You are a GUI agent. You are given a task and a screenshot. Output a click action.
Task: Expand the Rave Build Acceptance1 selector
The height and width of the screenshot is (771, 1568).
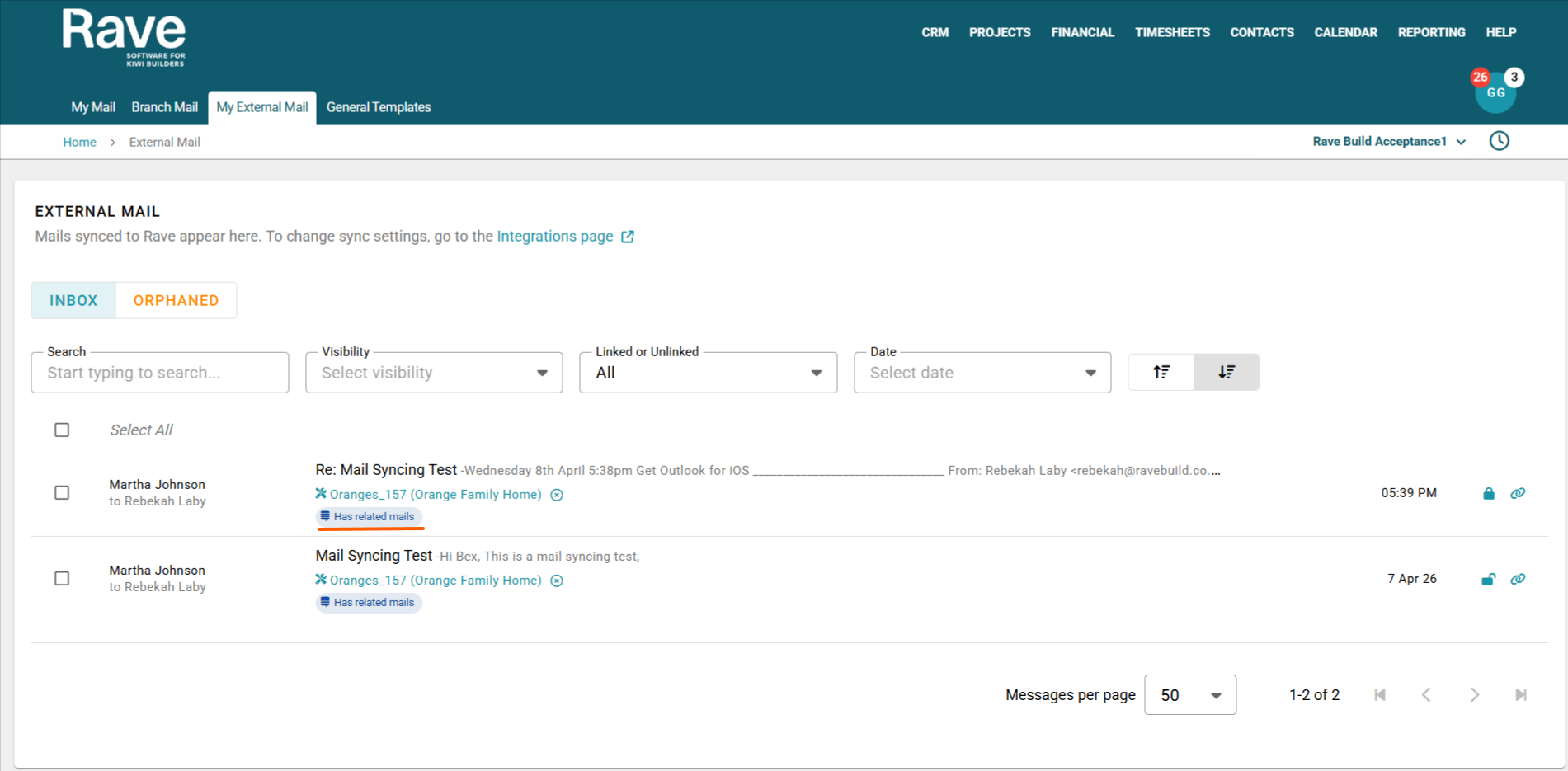(1389, 141)
